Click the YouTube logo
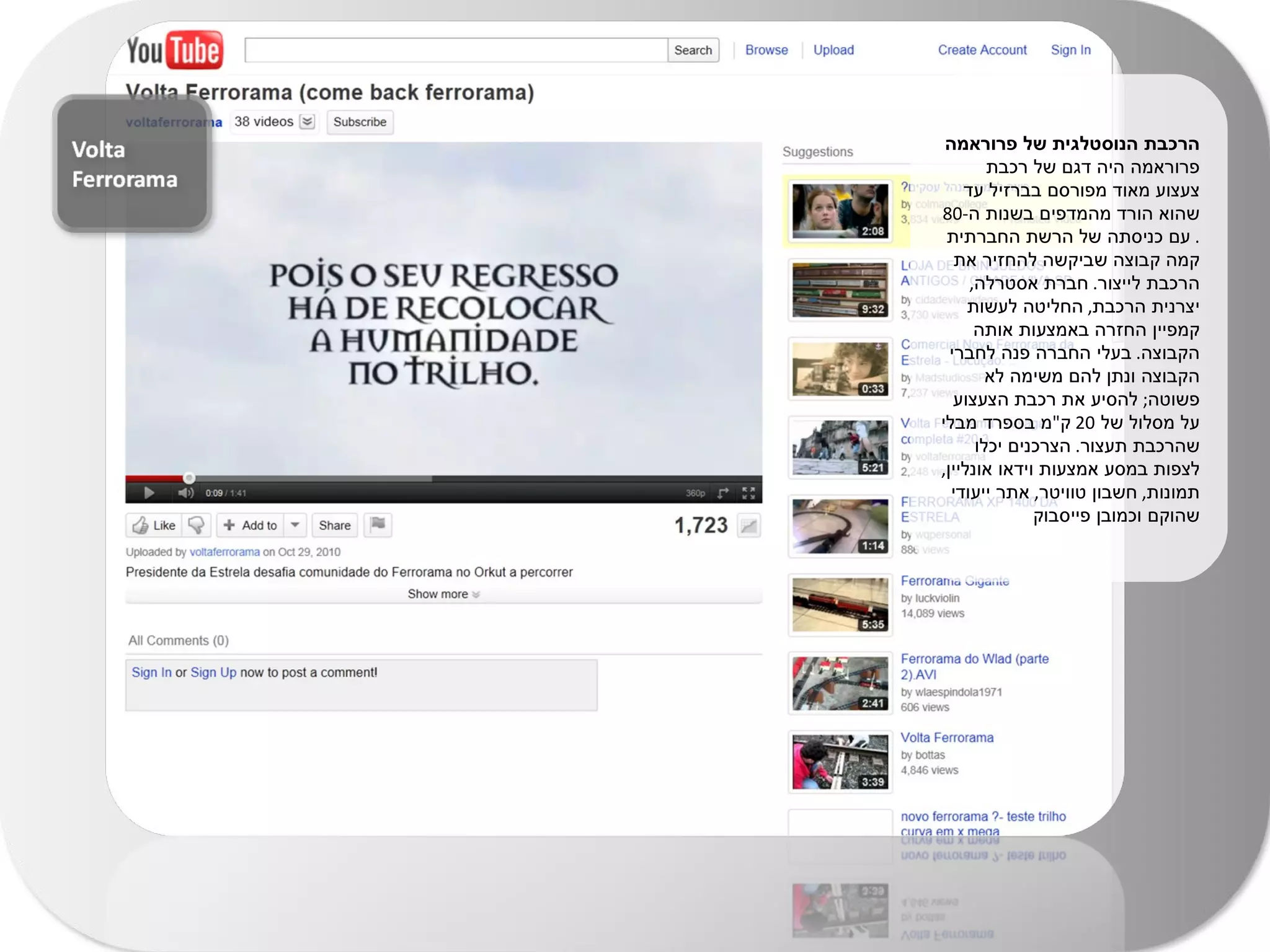1270x952 pixels. pyautogui.click(x=174, y=50)
